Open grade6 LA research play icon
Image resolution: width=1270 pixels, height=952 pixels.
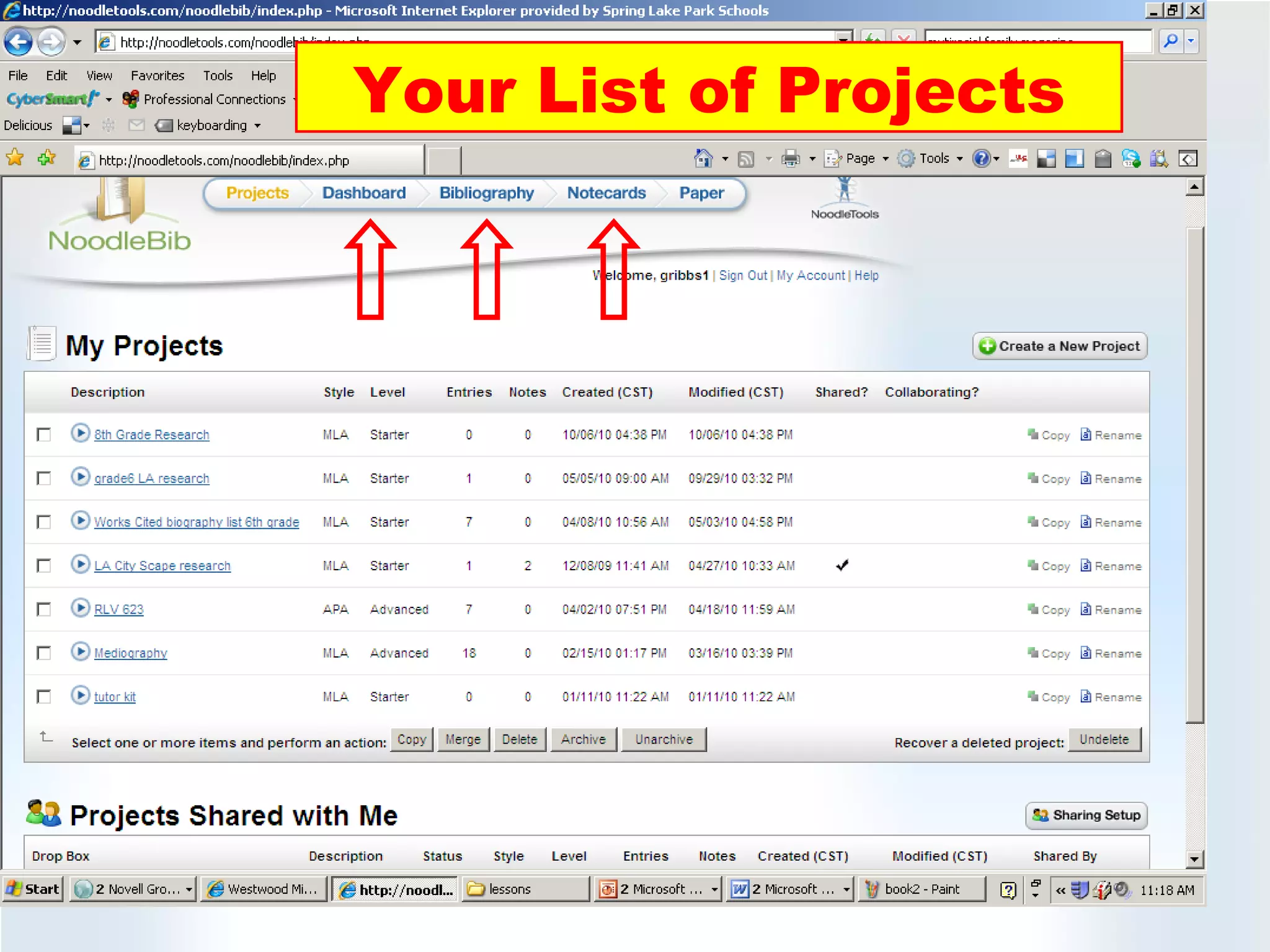tap(80, 477)
